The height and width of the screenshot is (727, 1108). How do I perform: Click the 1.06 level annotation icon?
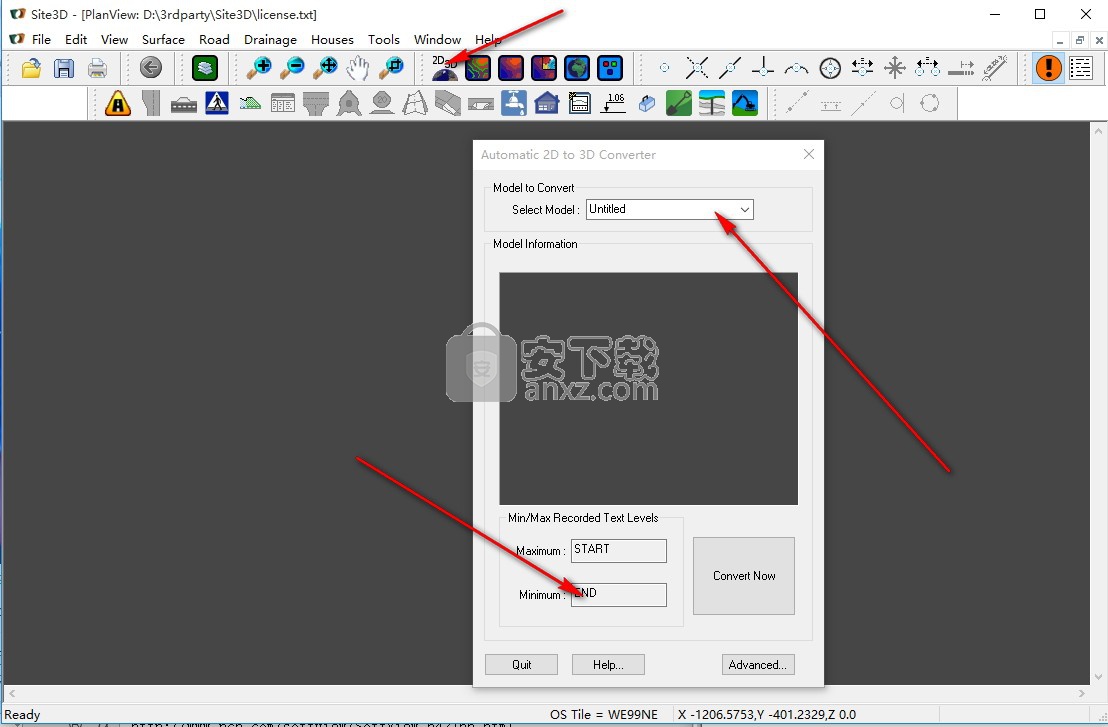(x=613, y=104)
